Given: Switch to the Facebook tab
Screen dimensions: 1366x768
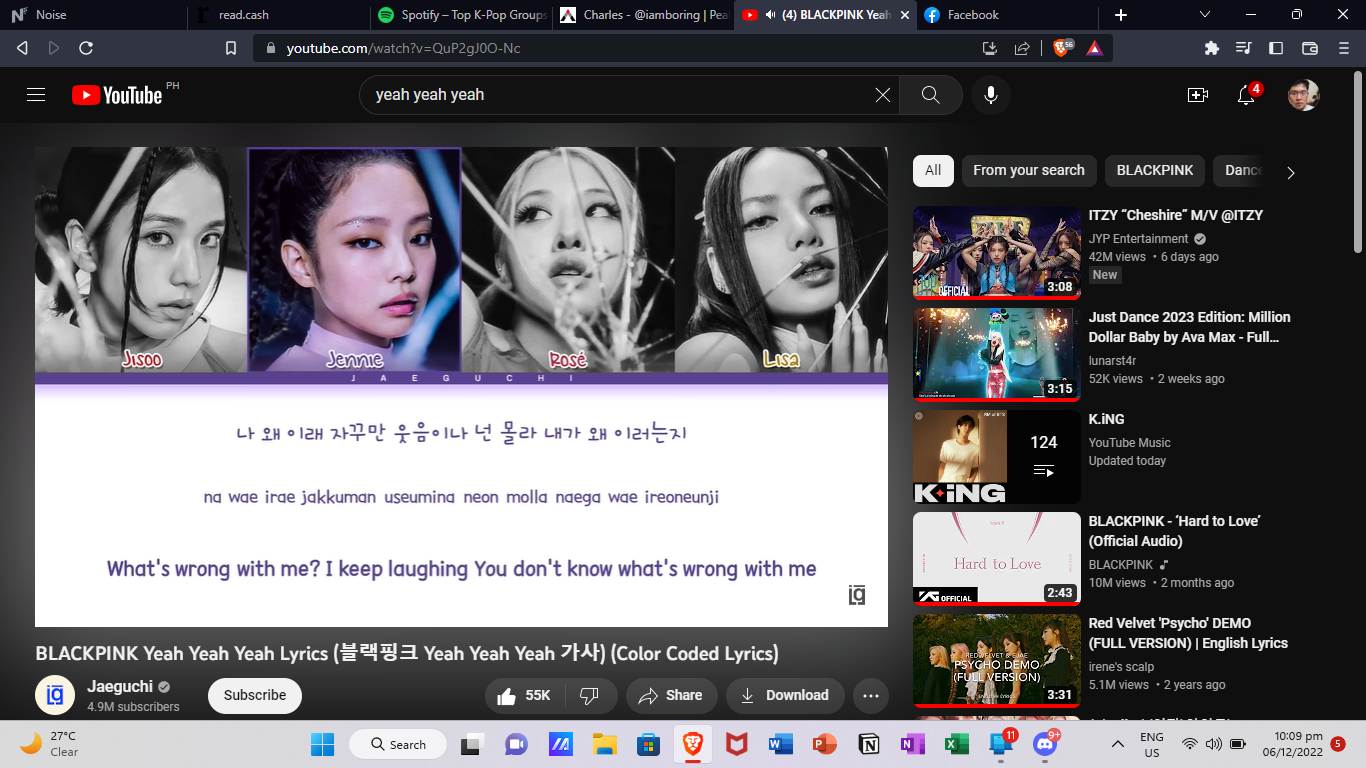Looking at the screenshot, I should pyautogui.click(x=1008, y=15).
